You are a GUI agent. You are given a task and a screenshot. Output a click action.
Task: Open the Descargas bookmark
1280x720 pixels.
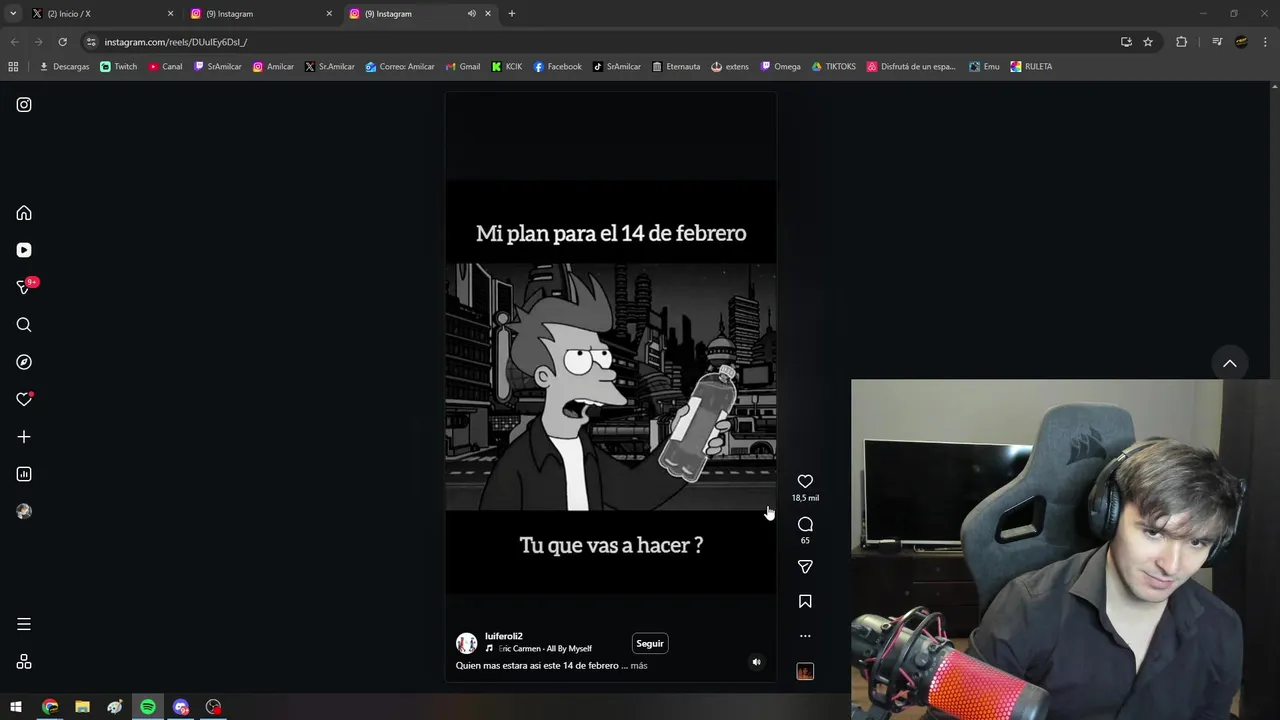[64, 67]
